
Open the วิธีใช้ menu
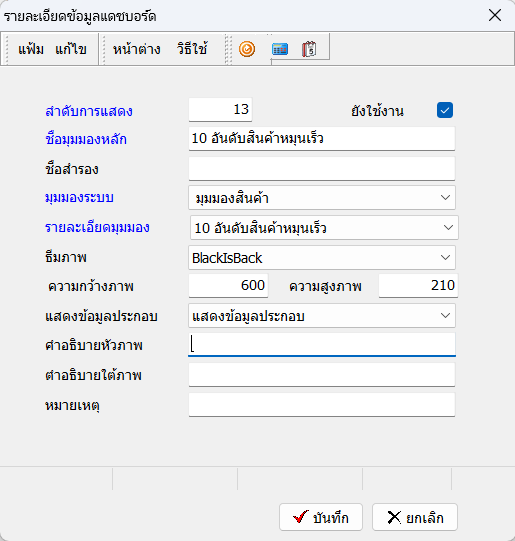click(x=192, y=49)
